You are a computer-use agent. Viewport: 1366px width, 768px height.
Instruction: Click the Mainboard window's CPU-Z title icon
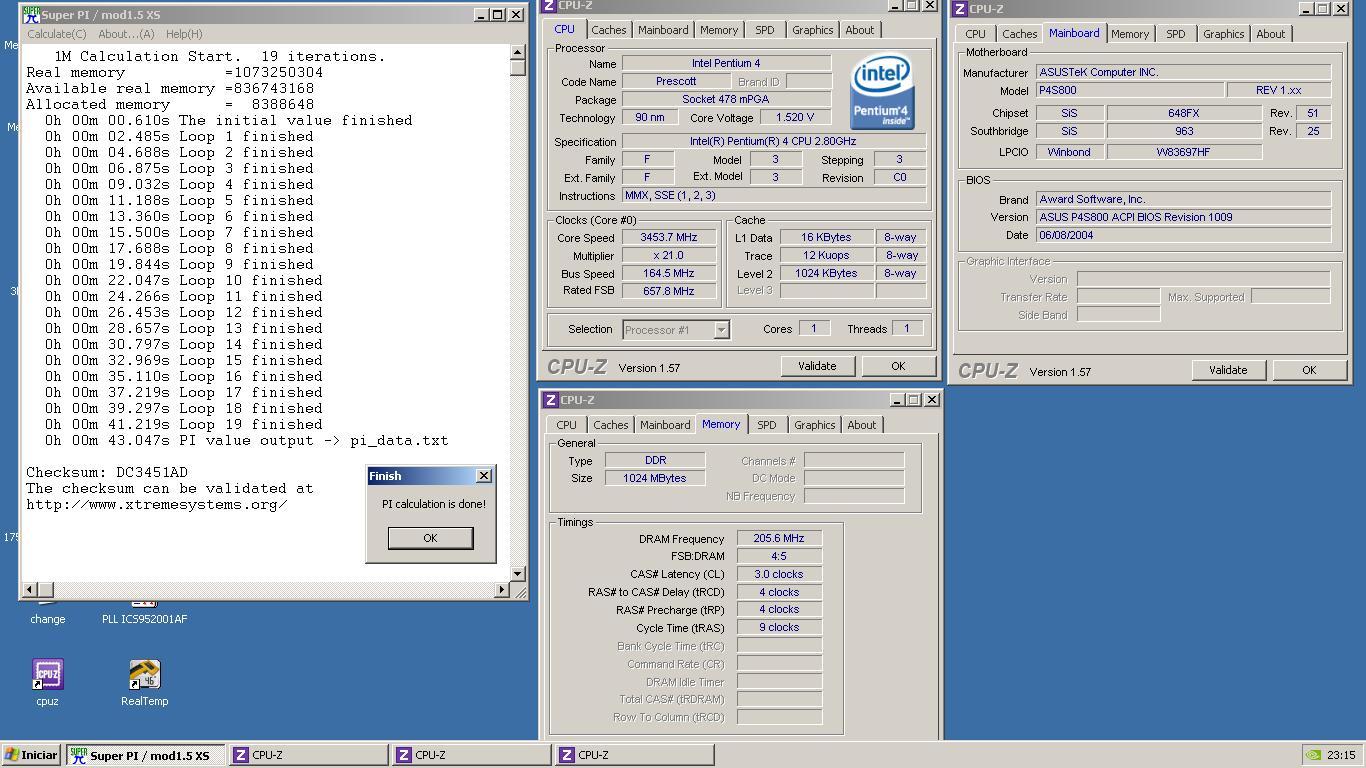(960, 9)
